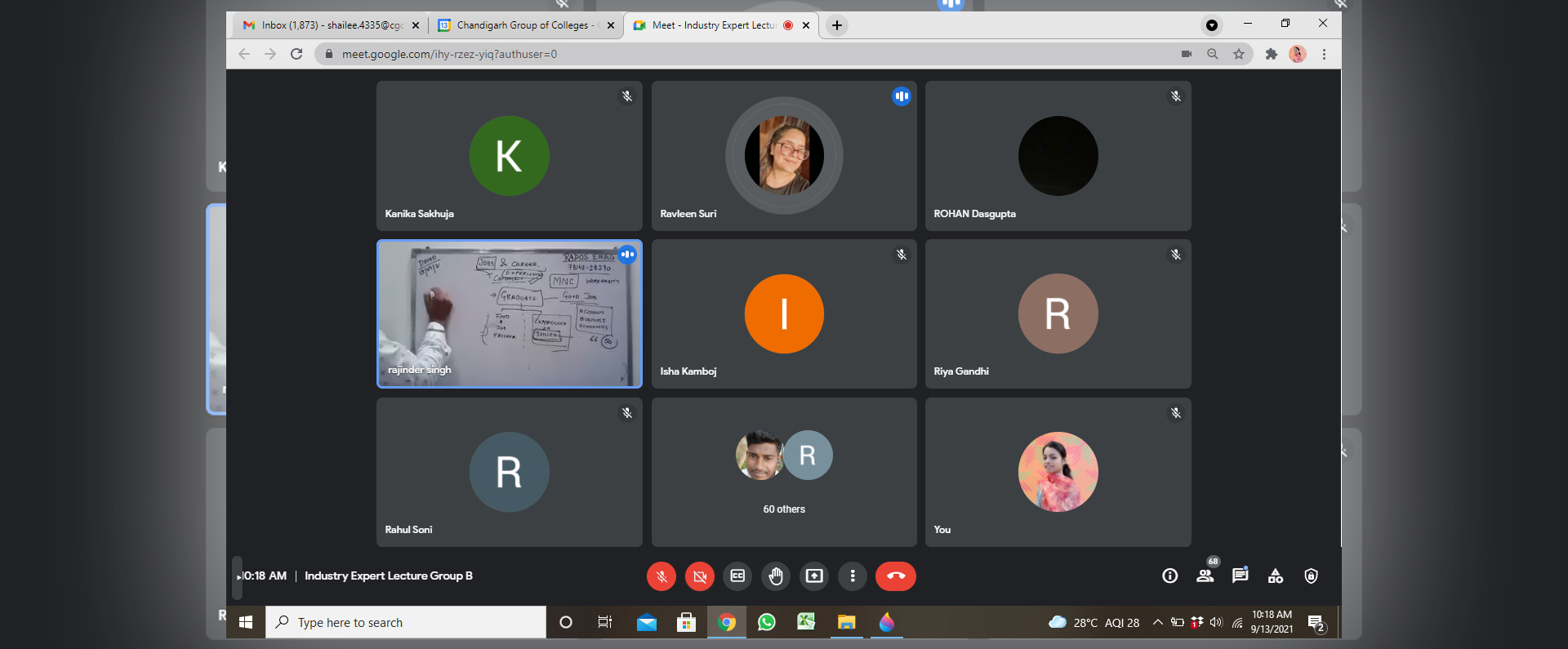
Task: Open the zoom magnifier icon in address bar
Action: click(x=1213, y=54)
